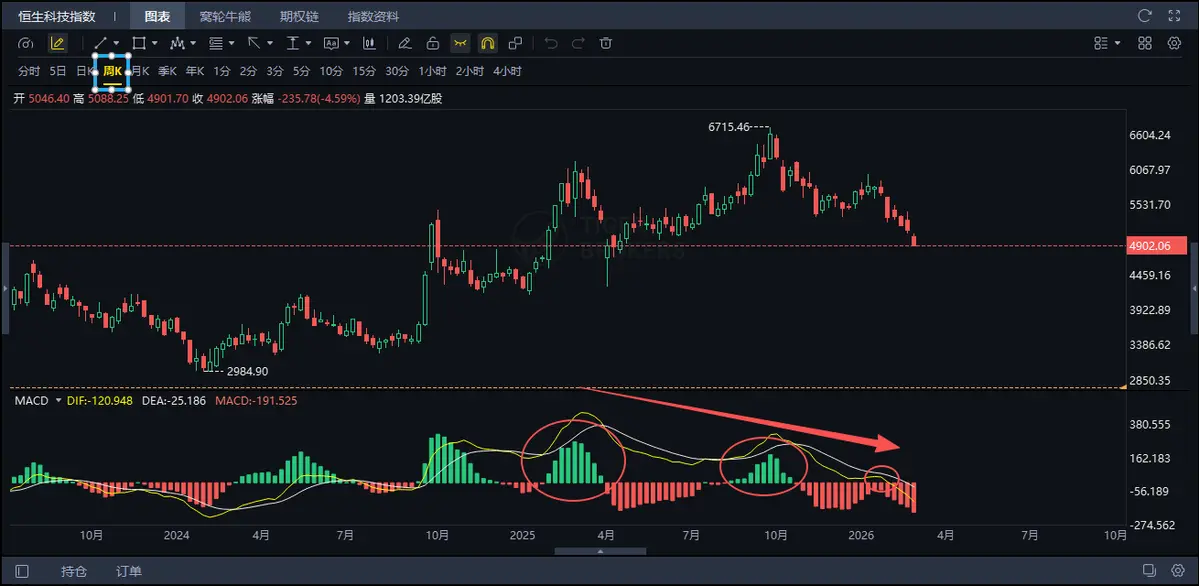The height and width of the screenshot is (586, 1199).
Task: Select the 月K timeframe
Action: click(x=140, y=71)
